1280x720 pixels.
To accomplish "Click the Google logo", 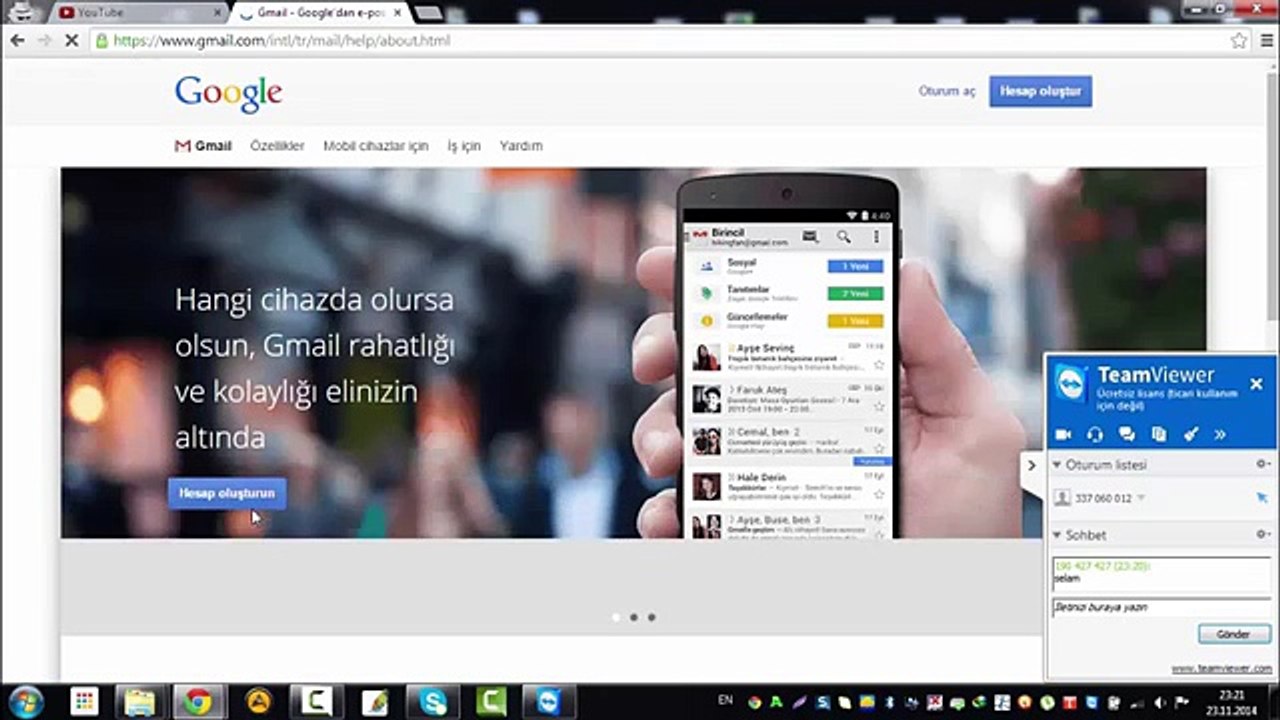I will [228, 92].
